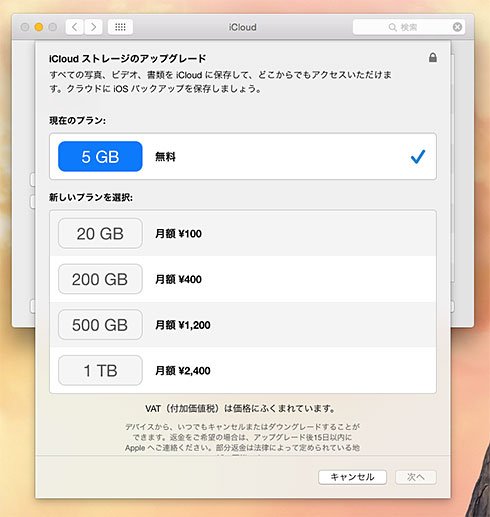Click the 次へ button
Image resolution: width=490 pixels, height=517 pixels.
[x=416, y=477]
